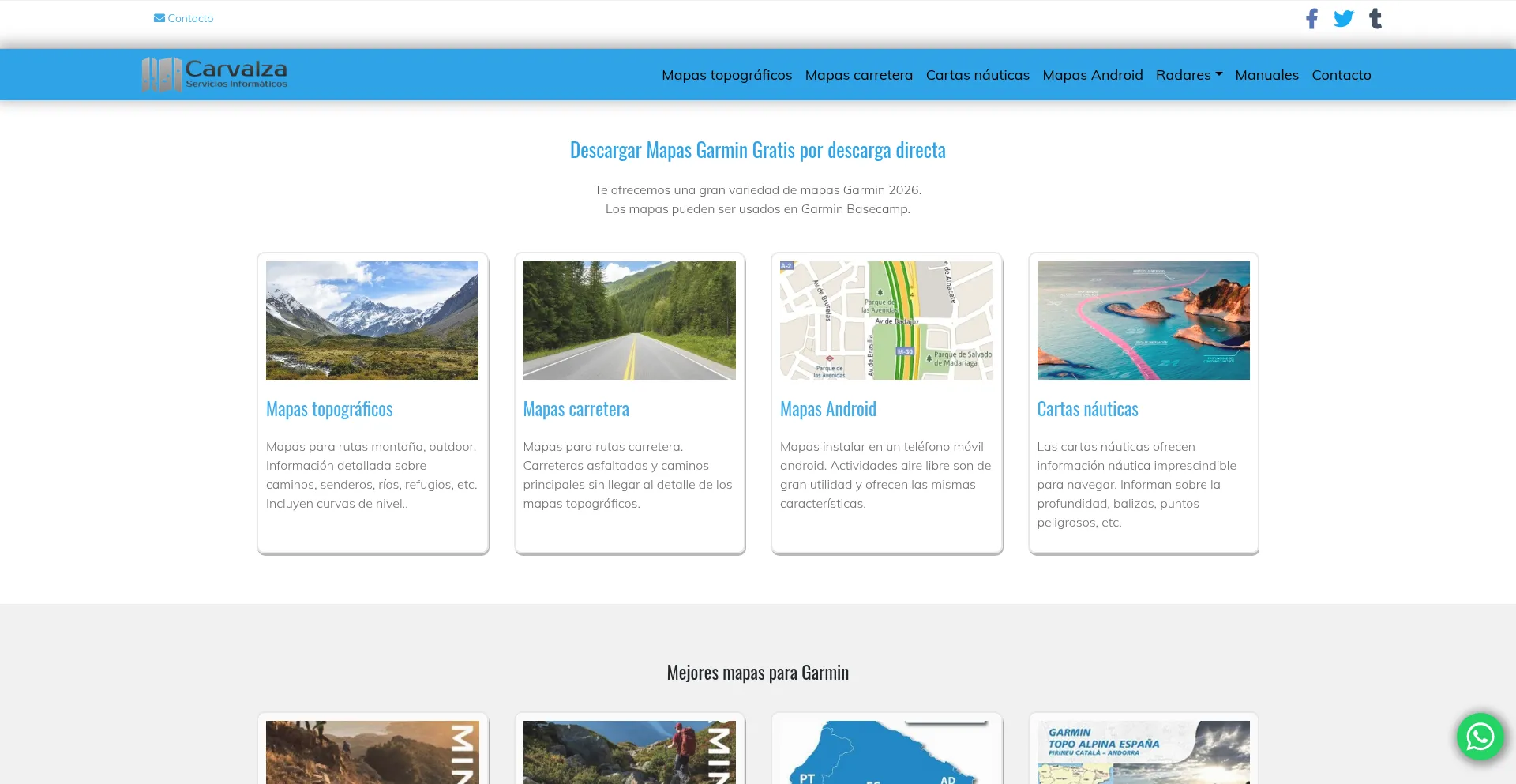This screenshot has width=1516, height=784.
Task: Click the Mejores mapas para Garmin heading
Action: [x=758, y=673]
